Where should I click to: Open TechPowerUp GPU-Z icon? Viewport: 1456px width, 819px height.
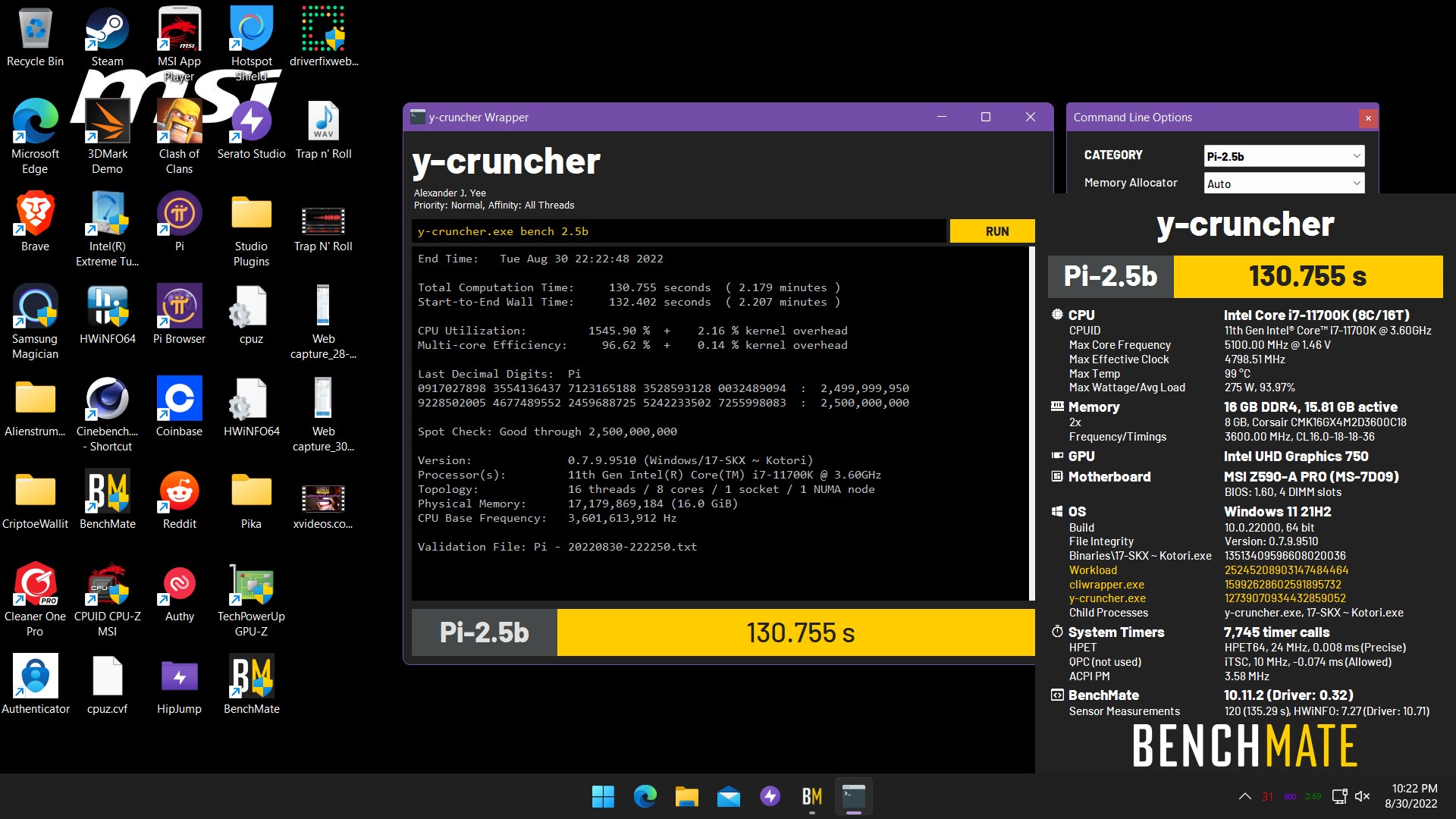pos(251,599)
